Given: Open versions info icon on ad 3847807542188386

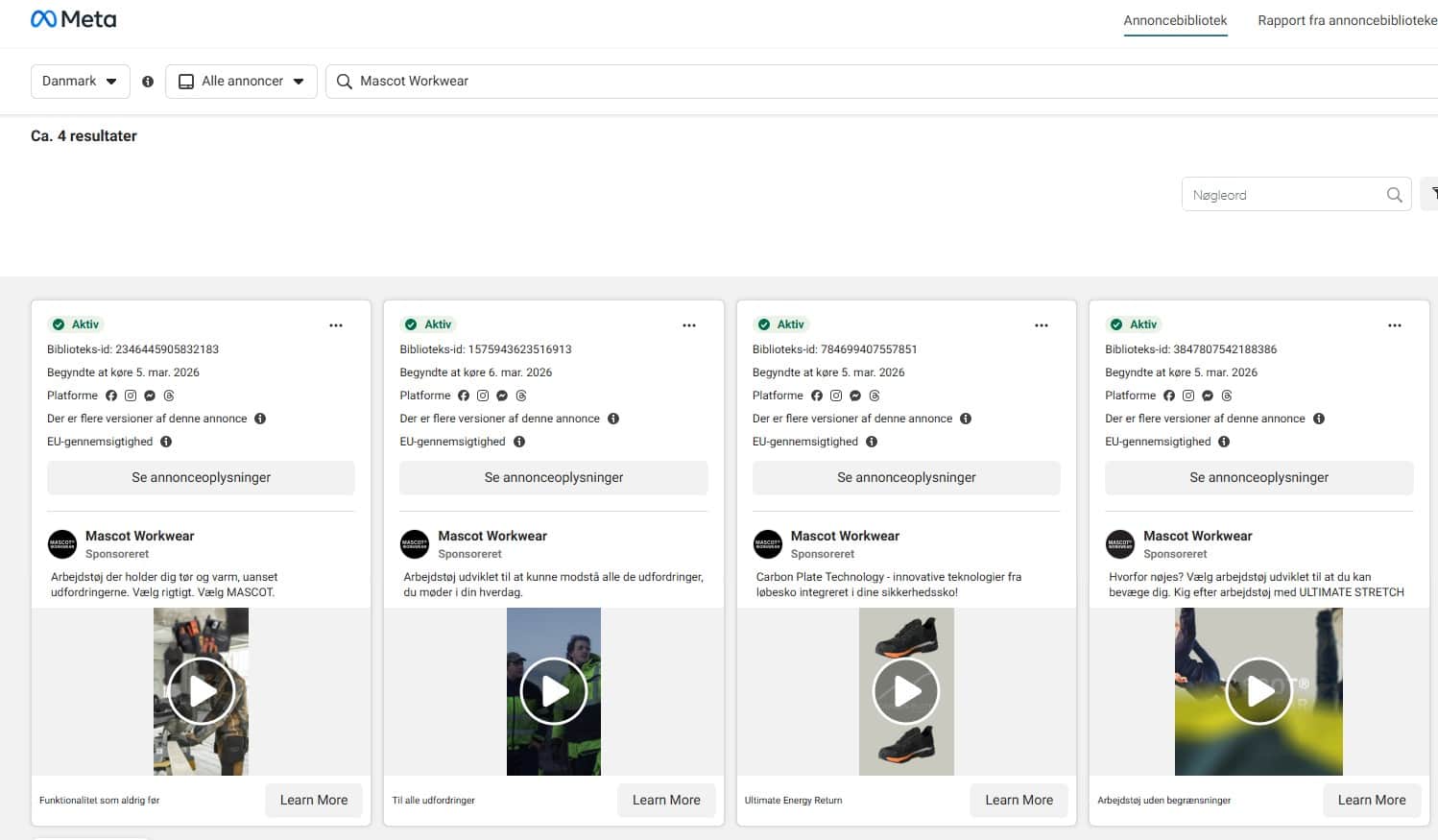Looking at the screenshot, I should coord(1319,419).
